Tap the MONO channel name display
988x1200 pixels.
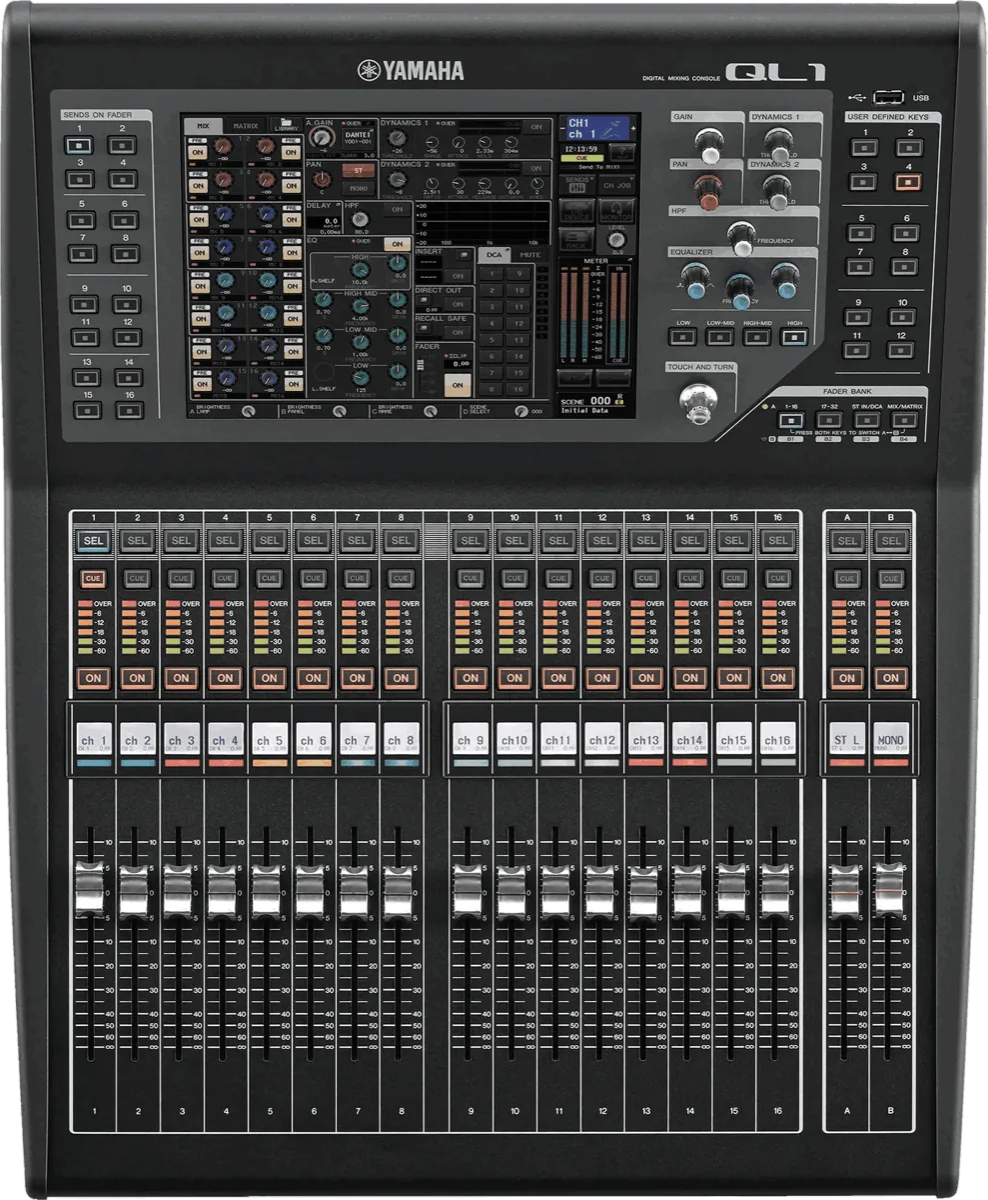coord(891,741)
